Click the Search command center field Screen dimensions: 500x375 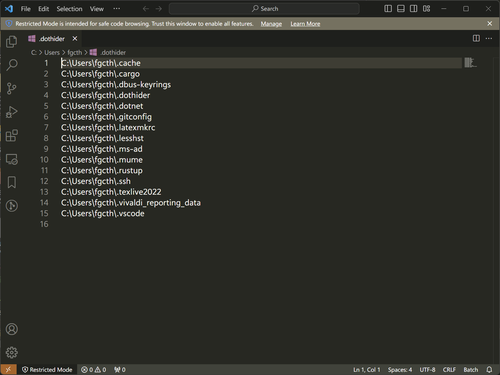pos(264,9)
